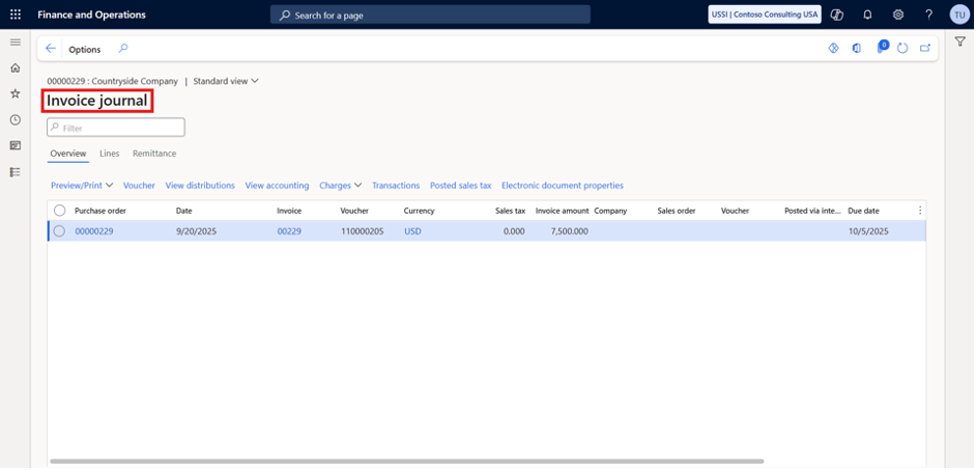
Task: Open the filter pane funnel icon
Action: 960,41
